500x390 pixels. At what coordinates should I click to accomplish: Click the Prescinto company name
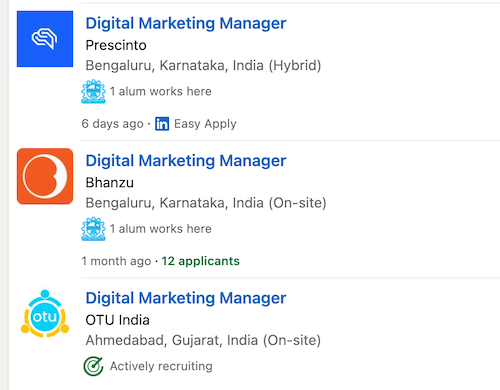[x=116, y=45]
